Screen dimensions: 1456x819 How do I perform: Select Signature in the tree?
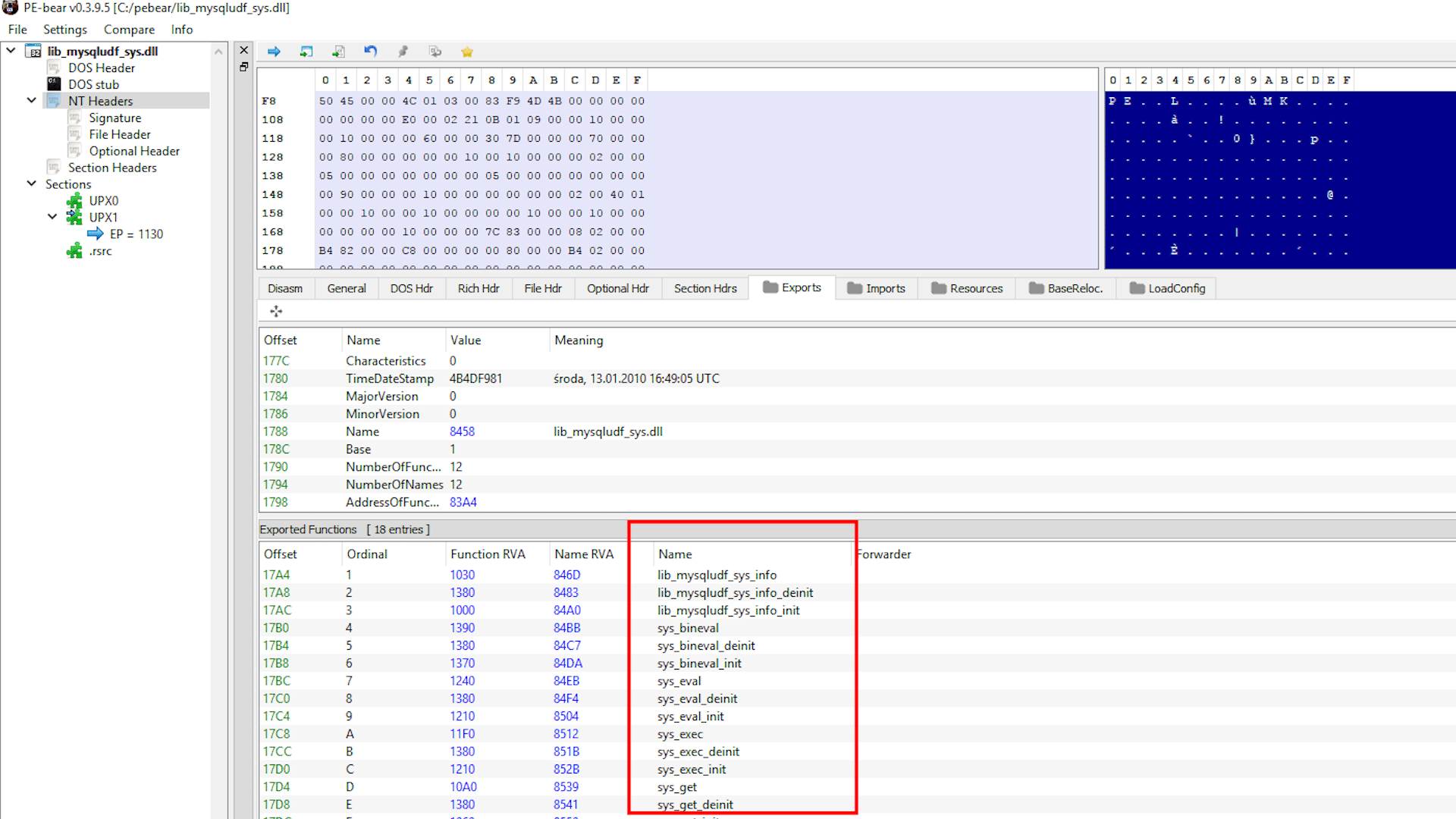tap(115, 118)
